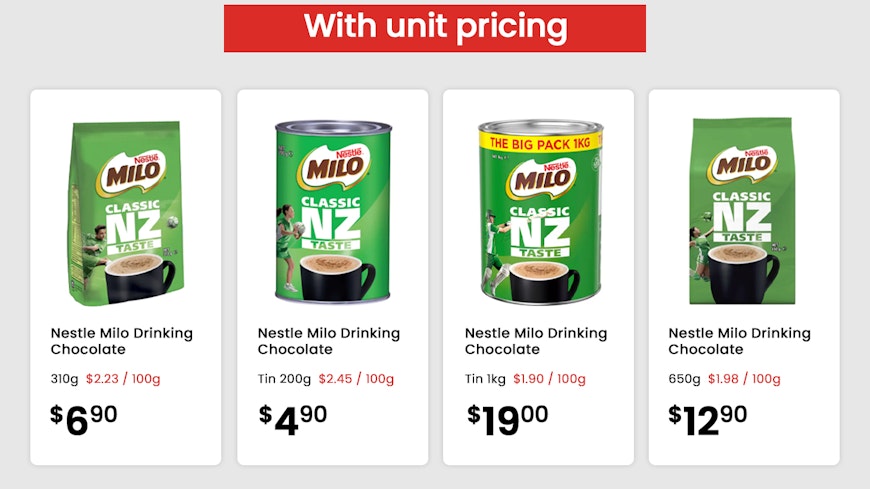Image resolution: width=870 pixels, height=489 pixels.
Task: Select the '650g' size label
Action: tap(684, 379)
